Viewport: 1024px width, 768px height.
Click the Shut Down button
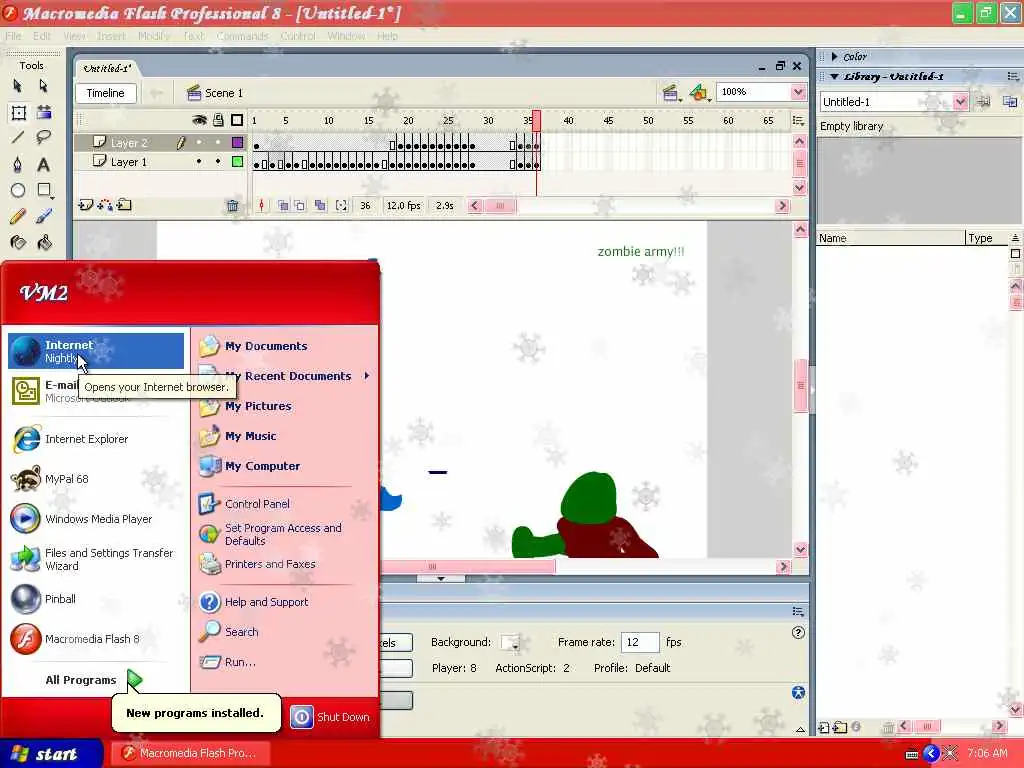330,717
